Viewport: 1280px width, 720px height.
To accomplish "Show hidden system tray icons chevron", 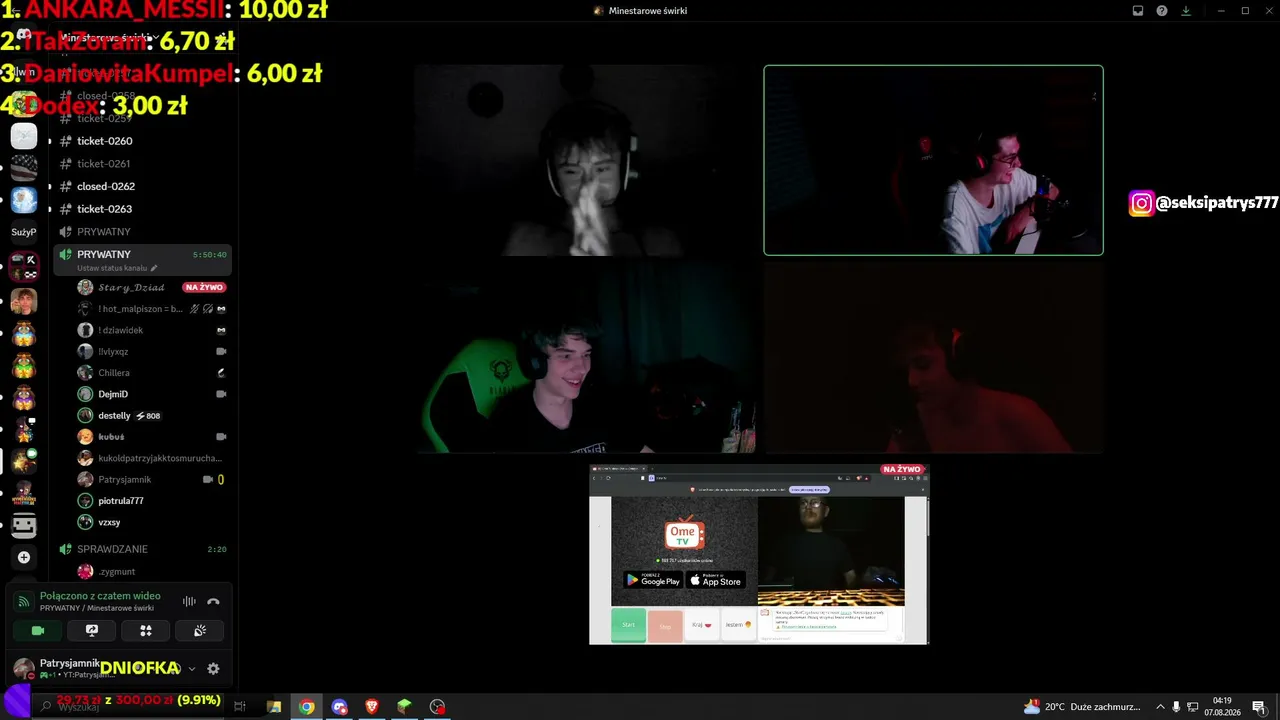I will pos(1160,707).
